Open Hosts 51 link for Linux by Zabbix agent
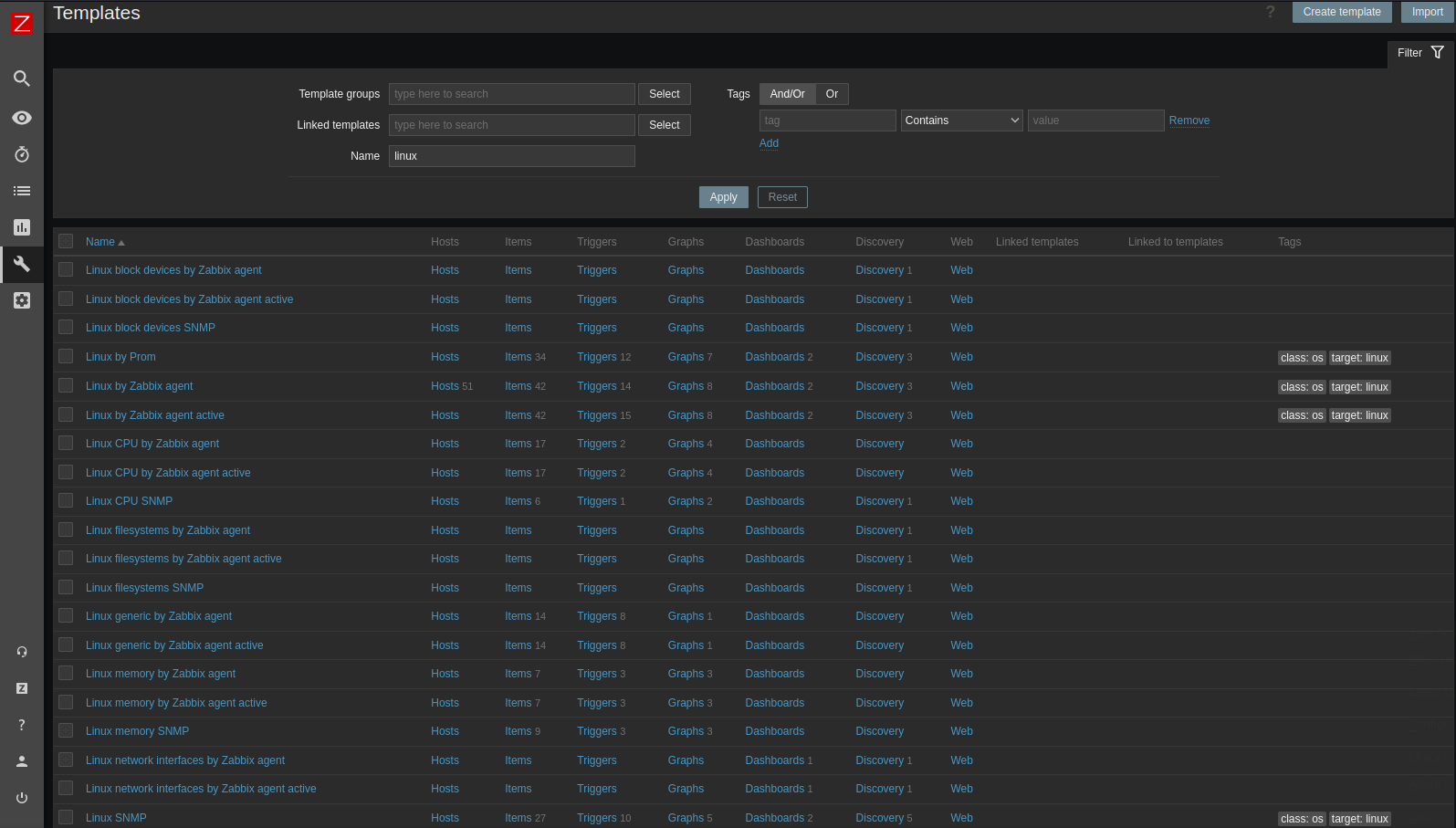 click(452, 386)
